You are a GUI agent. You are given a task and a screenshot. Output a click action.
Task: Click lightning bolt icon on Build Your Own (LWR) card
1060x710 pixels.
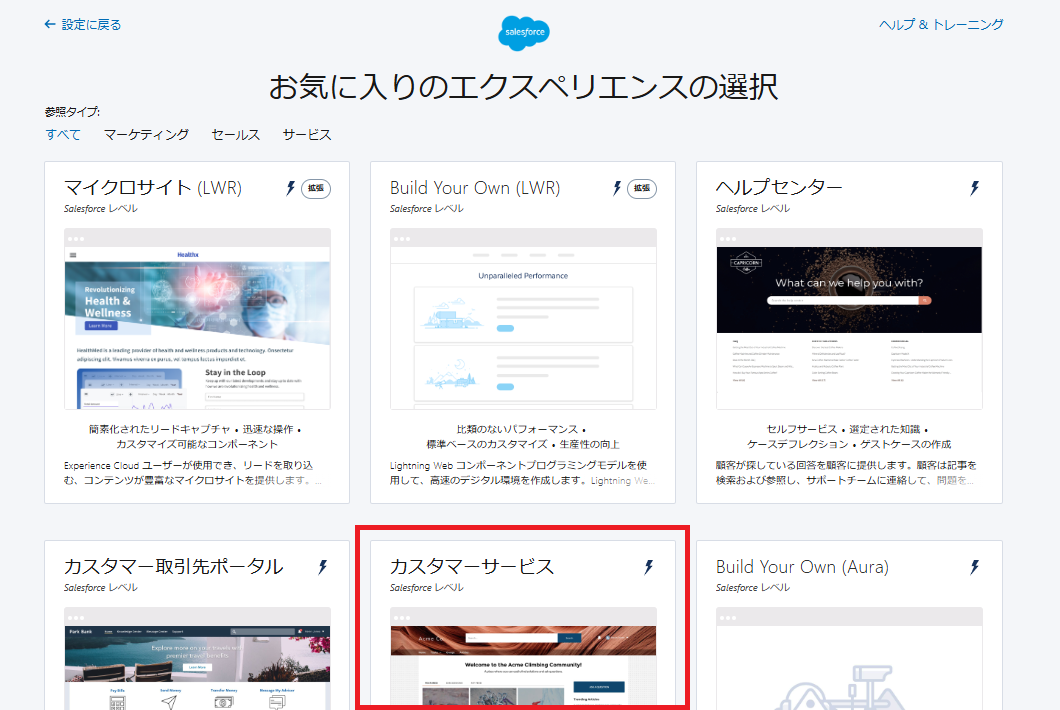[617, 188]
